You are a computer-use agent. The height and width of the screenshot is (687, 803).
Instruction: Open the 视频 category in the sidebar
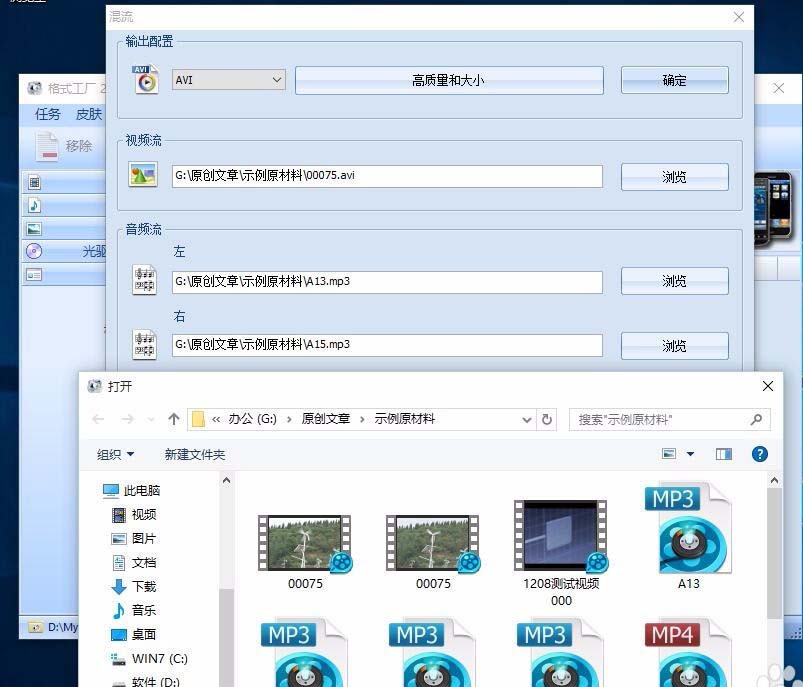click(x=137, y=514)
